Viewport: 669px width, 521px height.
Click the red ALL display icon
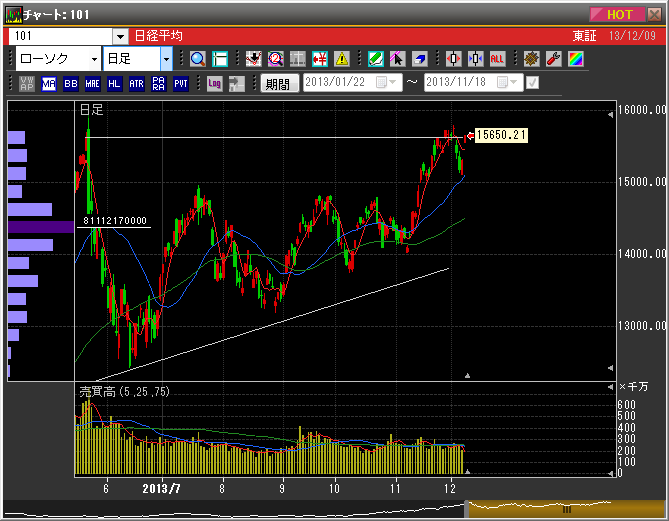[497, 59]
